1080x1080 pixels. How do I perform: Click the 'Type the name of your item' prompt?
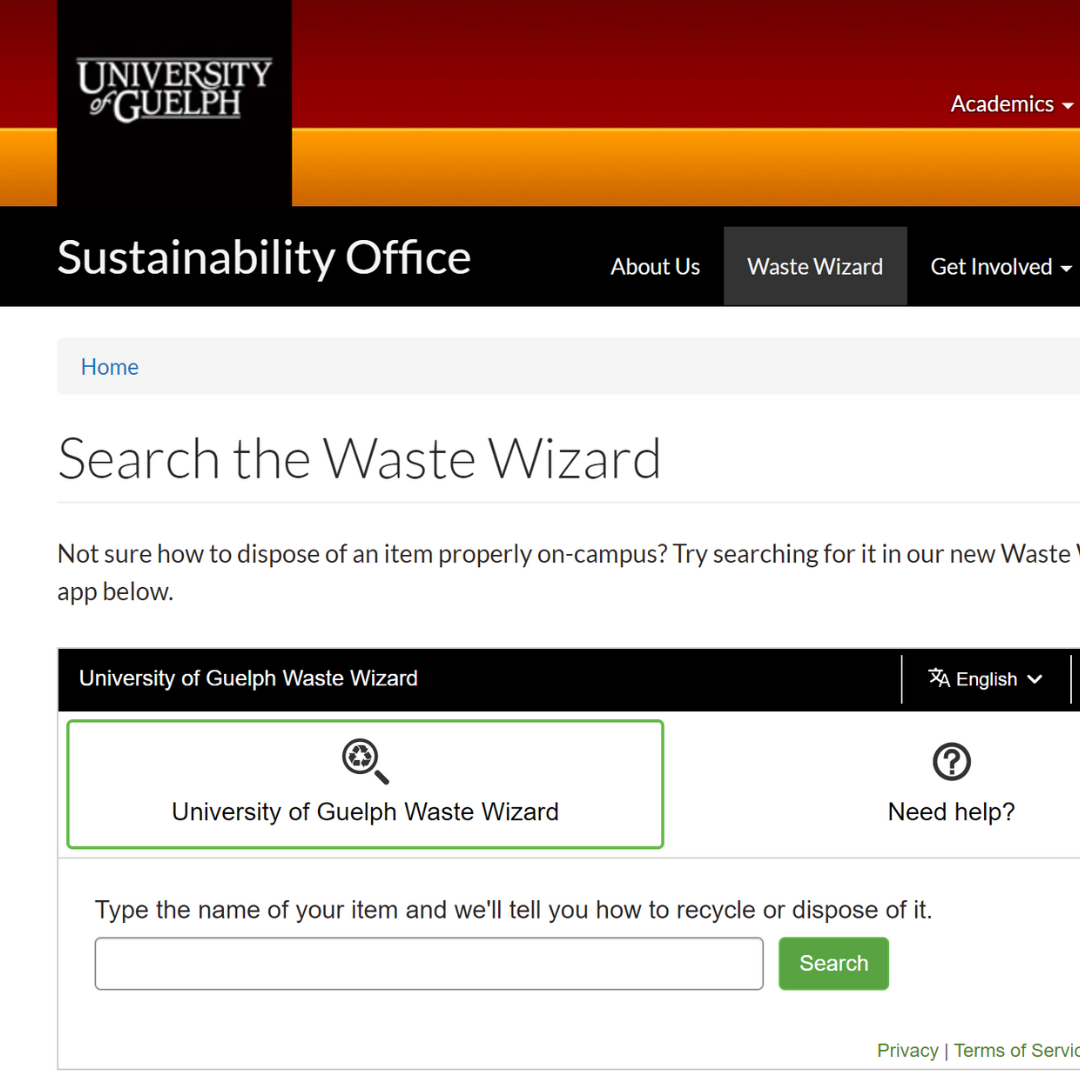513,910
